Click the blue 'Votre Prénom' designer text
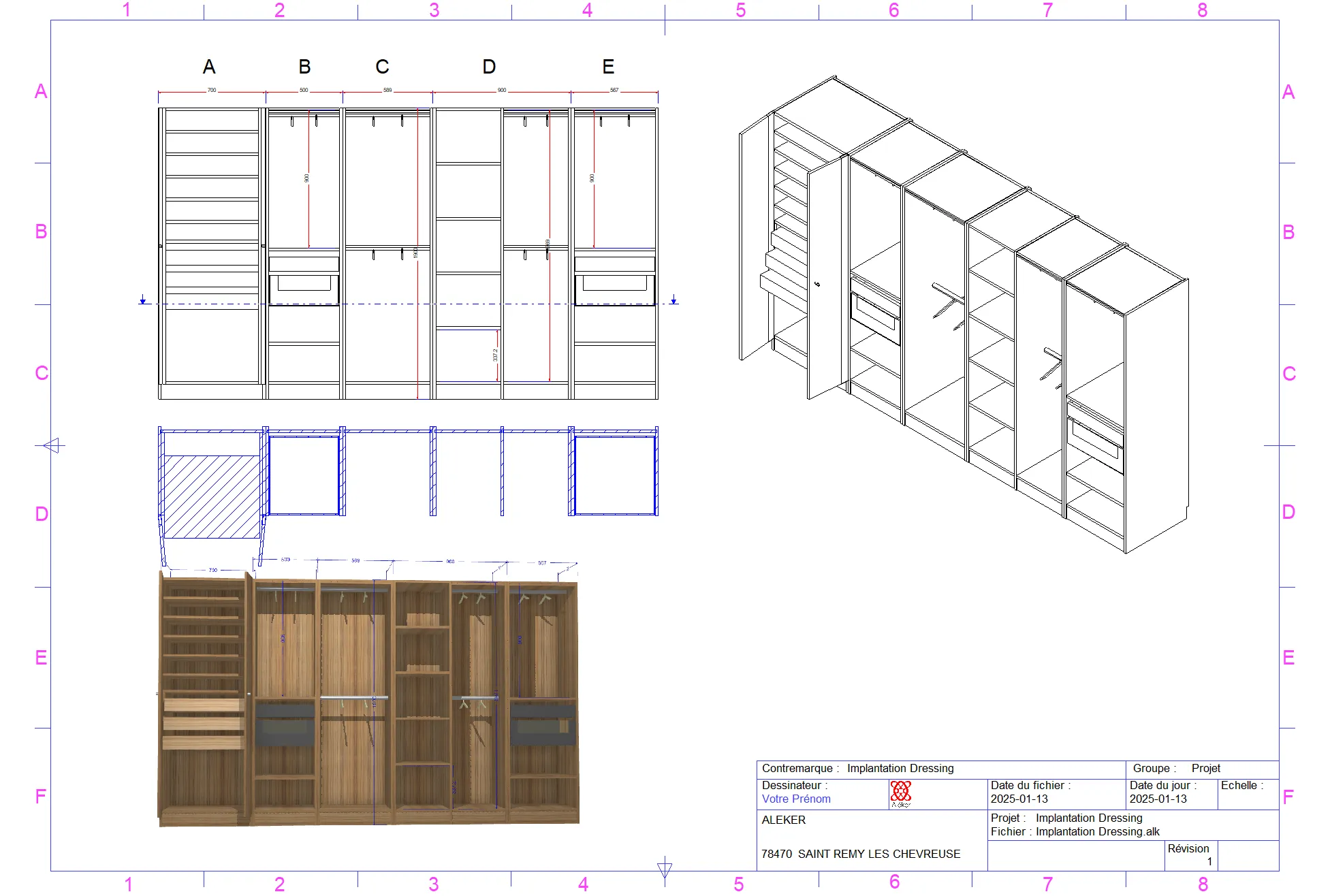Screen dimensions: 1332x896 796,799
